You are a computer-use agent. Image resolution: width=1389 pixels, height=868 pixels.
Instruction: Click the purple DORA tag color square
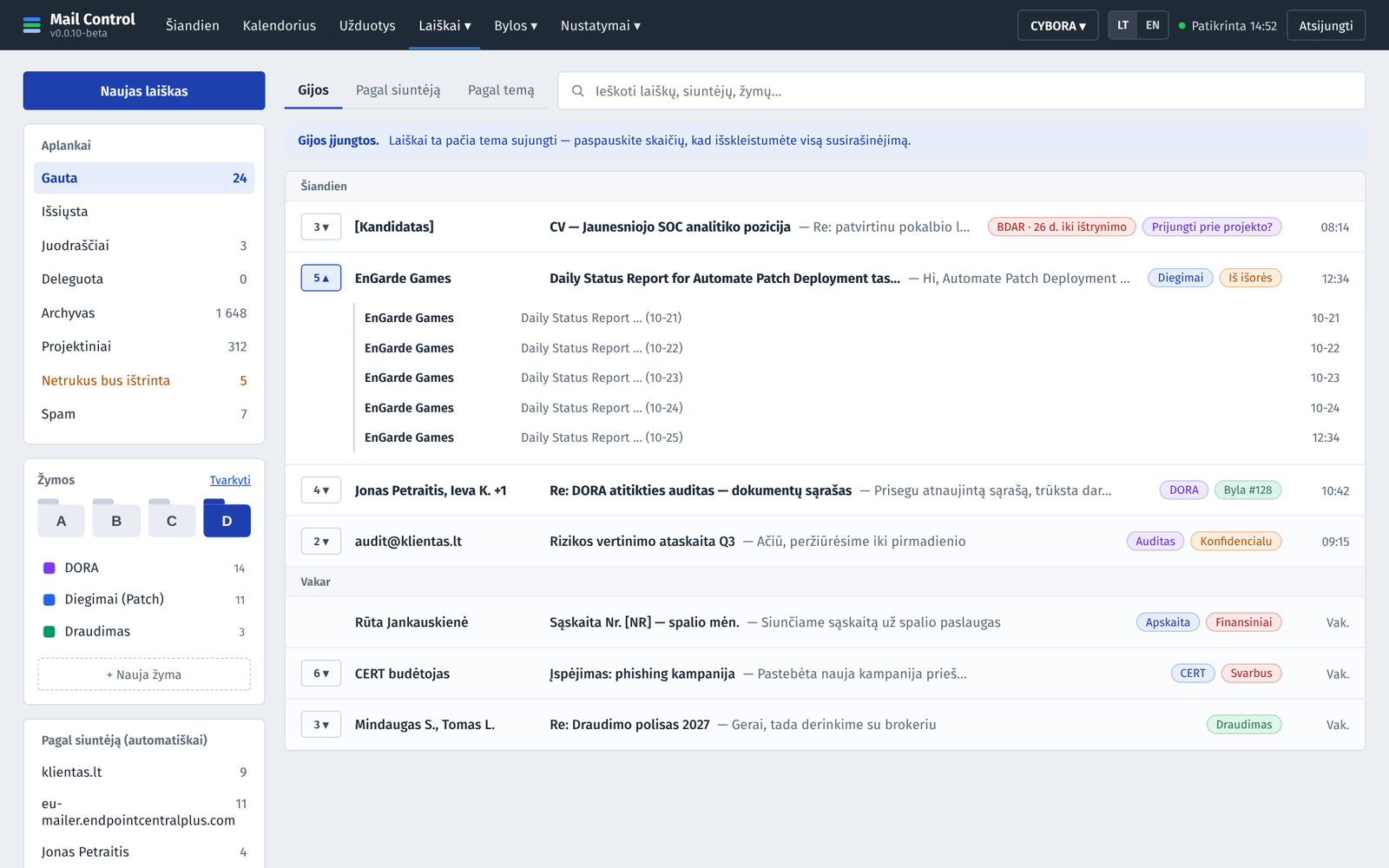[49, 568]
